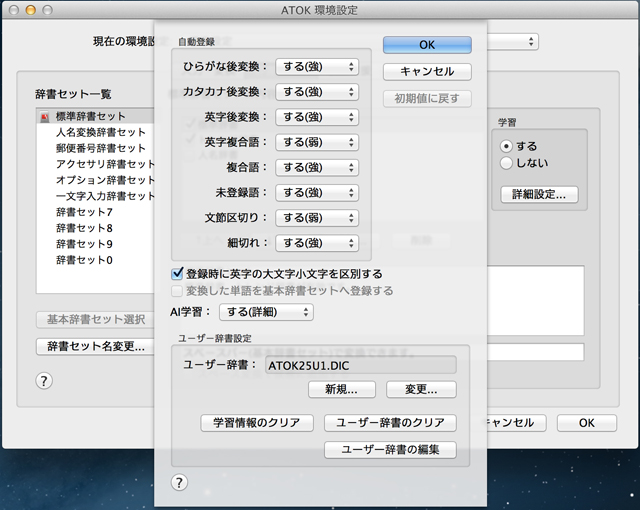Click the 新規... button
Screen dimensions: 640x510
click(x=342, y=390)
